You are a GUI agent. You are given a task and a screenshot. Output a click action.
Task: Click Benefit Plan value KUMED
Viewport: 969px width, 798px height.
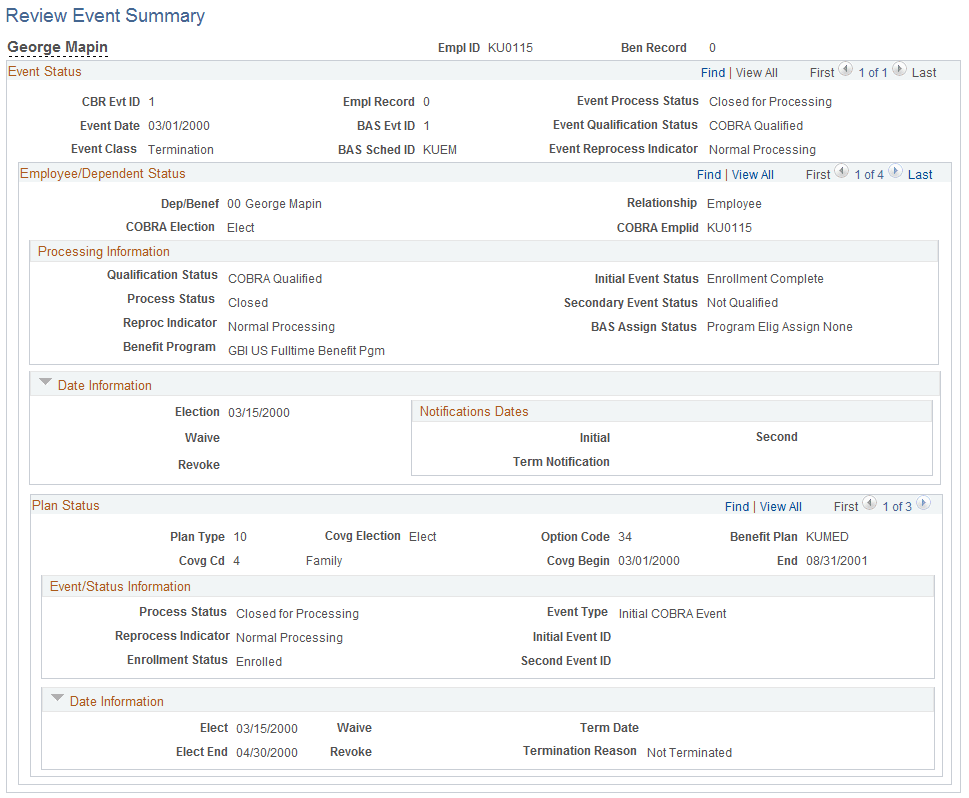[x=827, y=537]
